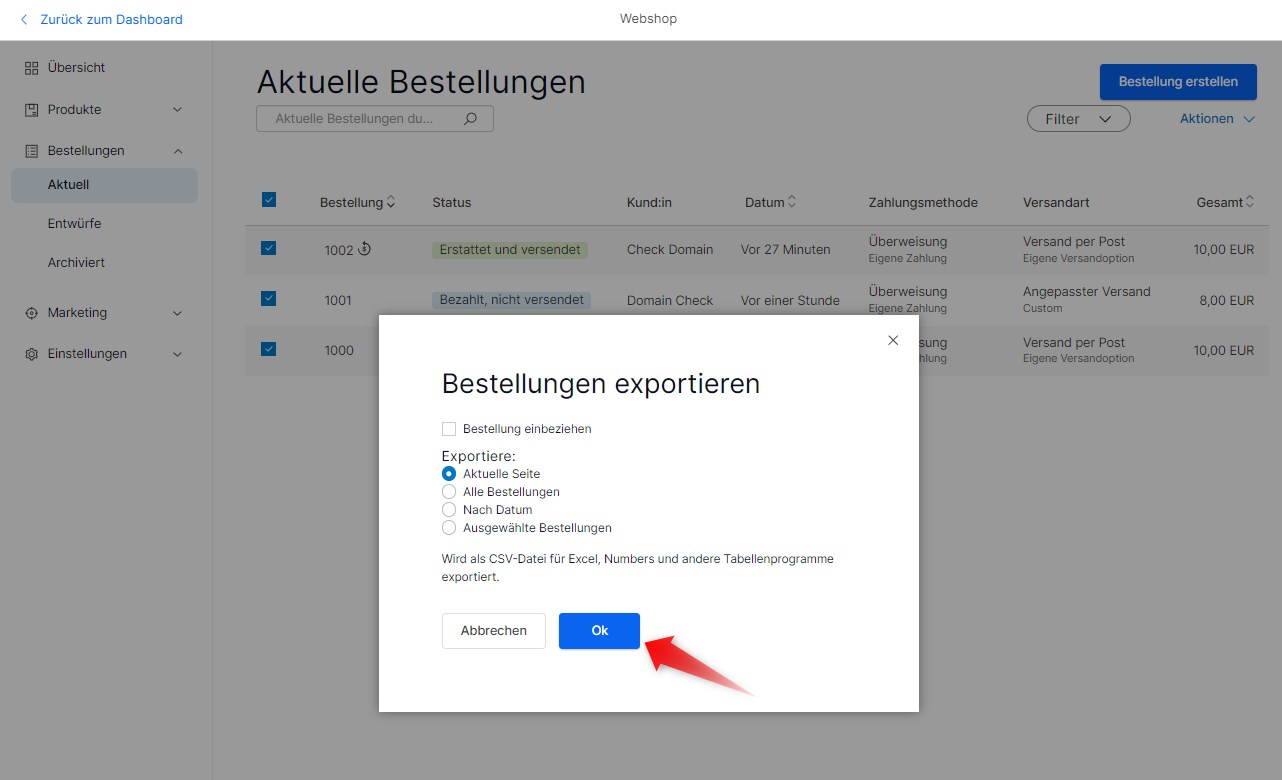
Task: Select Ausgewählte Bestellungen radio button
Action: tap(449, 528)
